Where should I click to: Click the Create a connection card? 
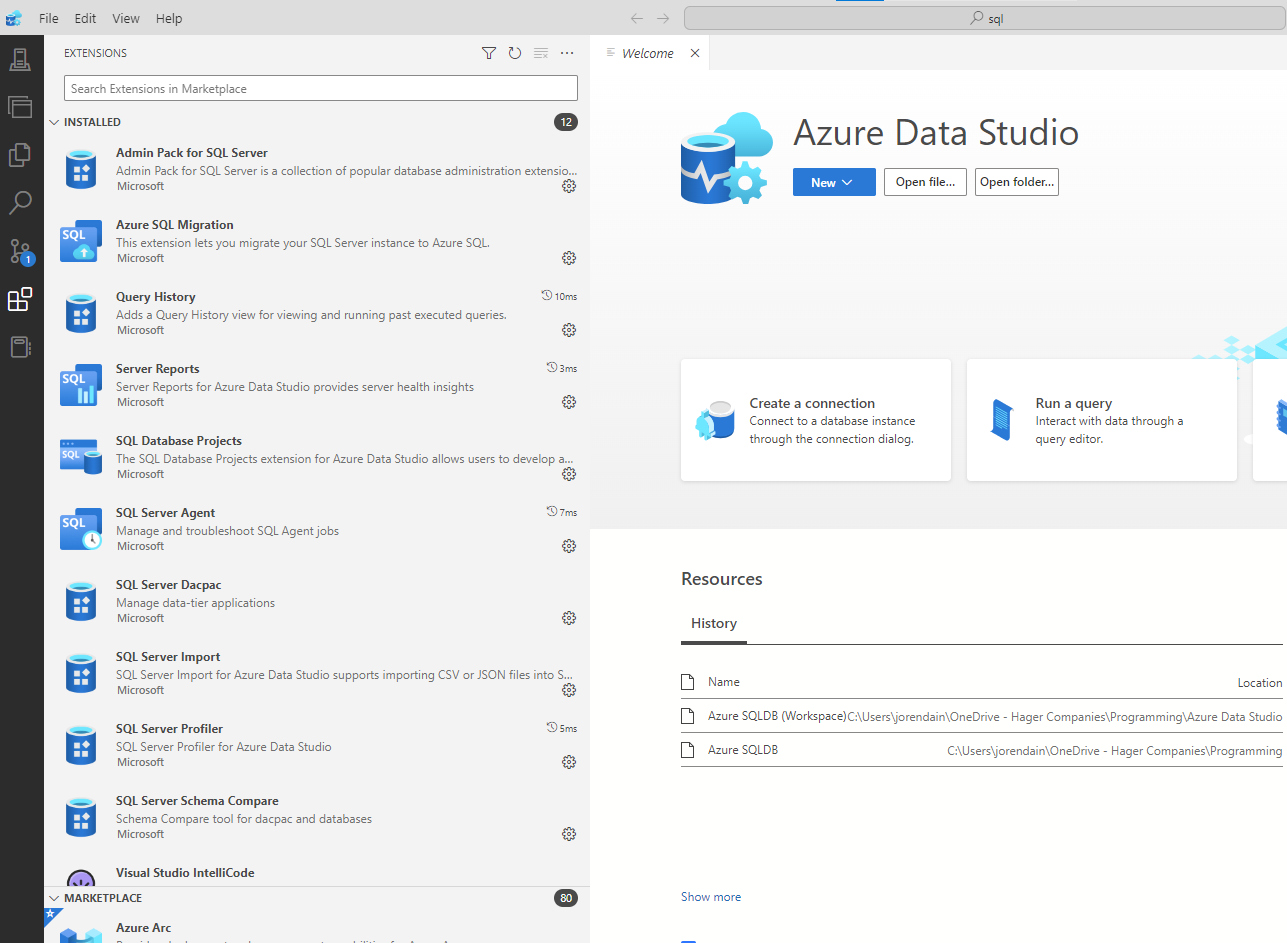[816, 420]
